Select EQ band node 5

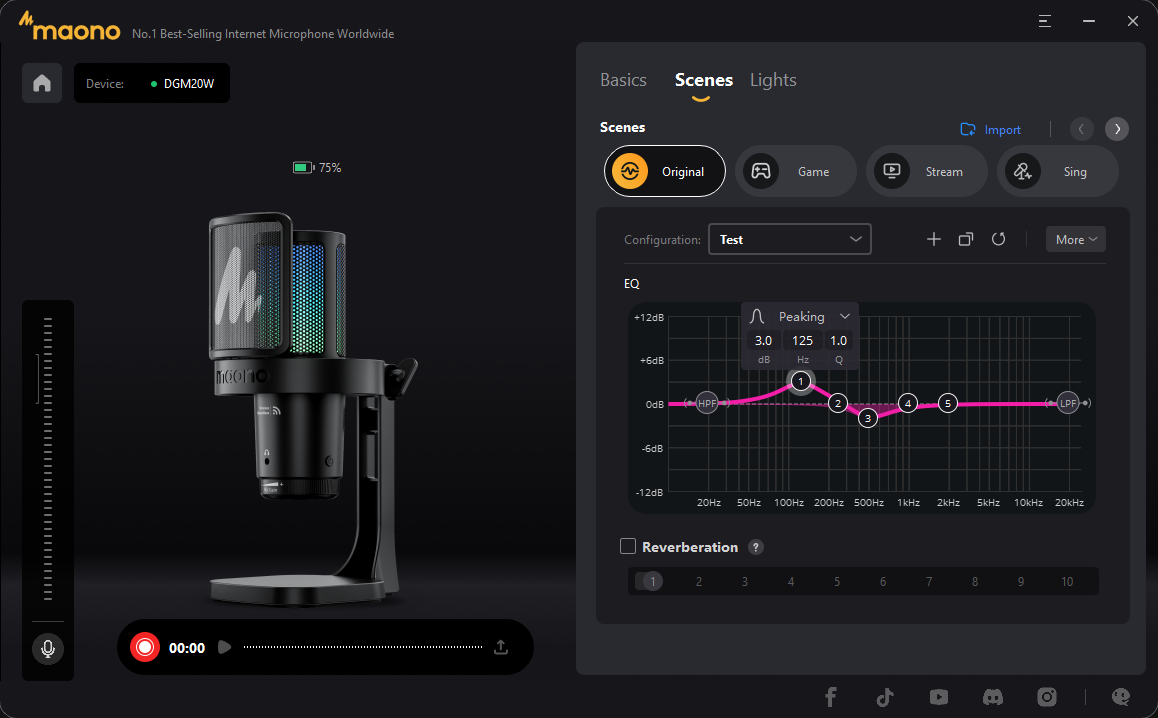948,403
